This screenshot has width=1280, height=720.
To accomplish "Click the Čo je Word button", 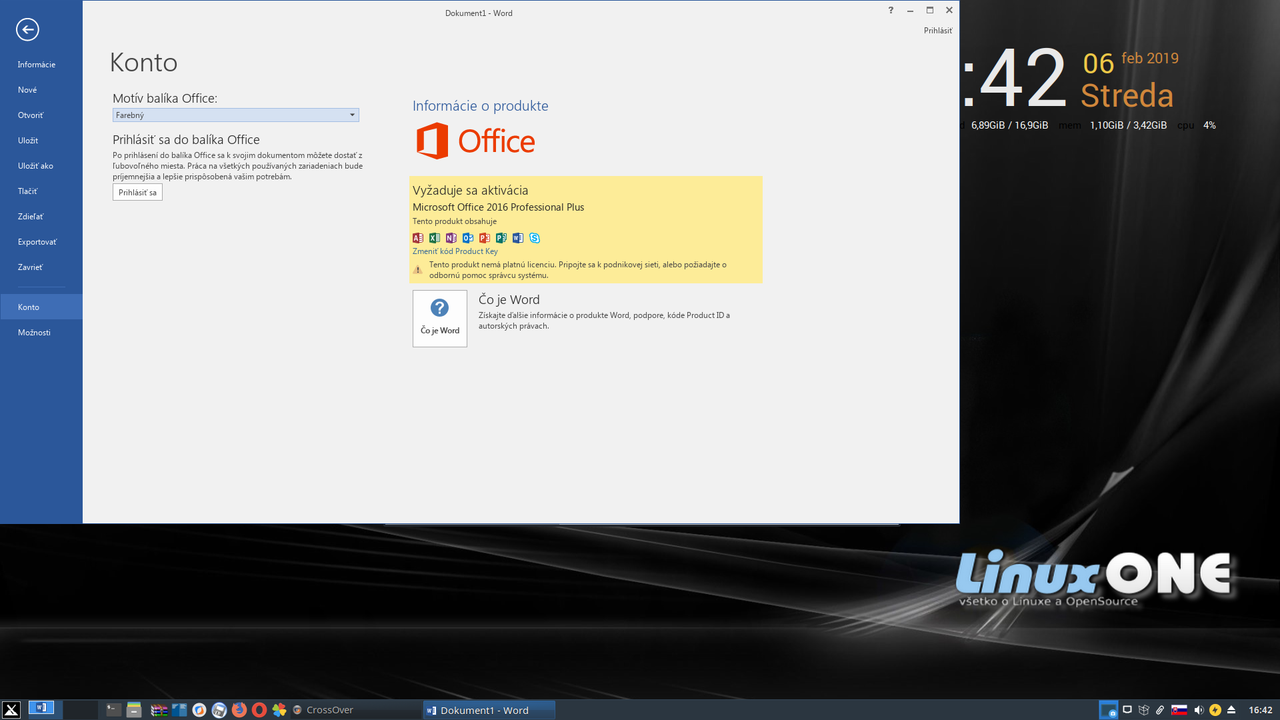I will coord(440,319).
